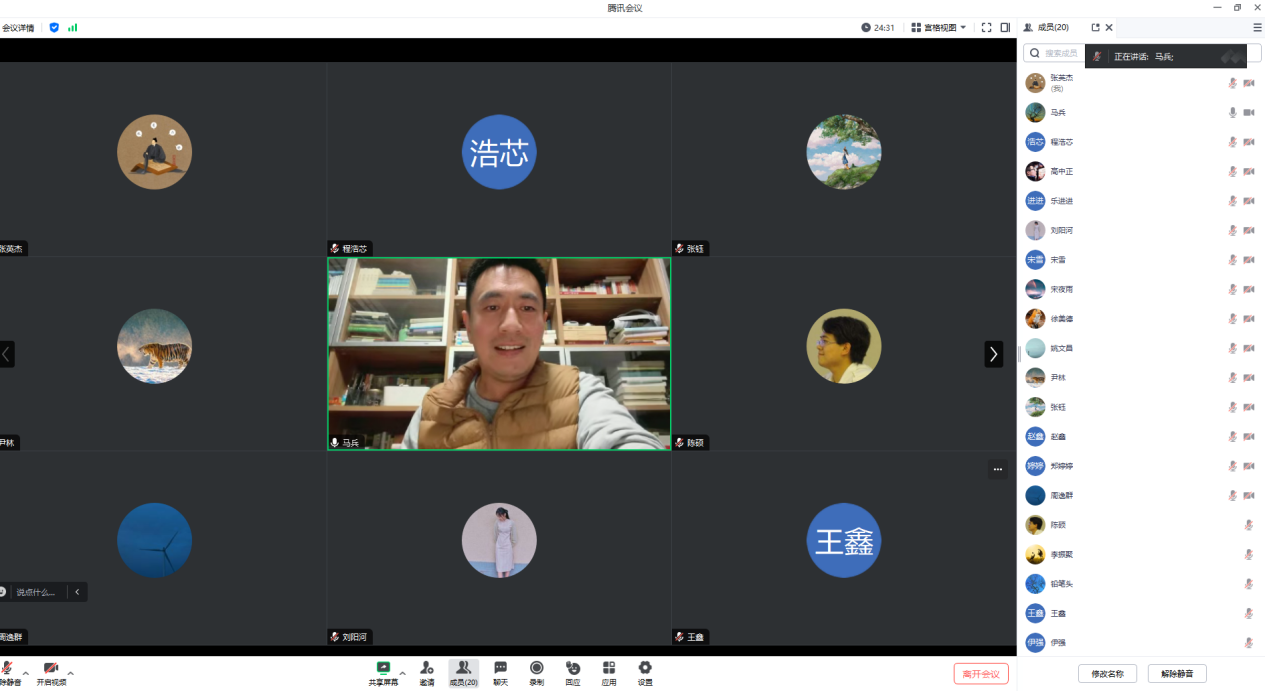
Task: Click the 离开会议 leave meeting button
Action: tap(981, 674)
